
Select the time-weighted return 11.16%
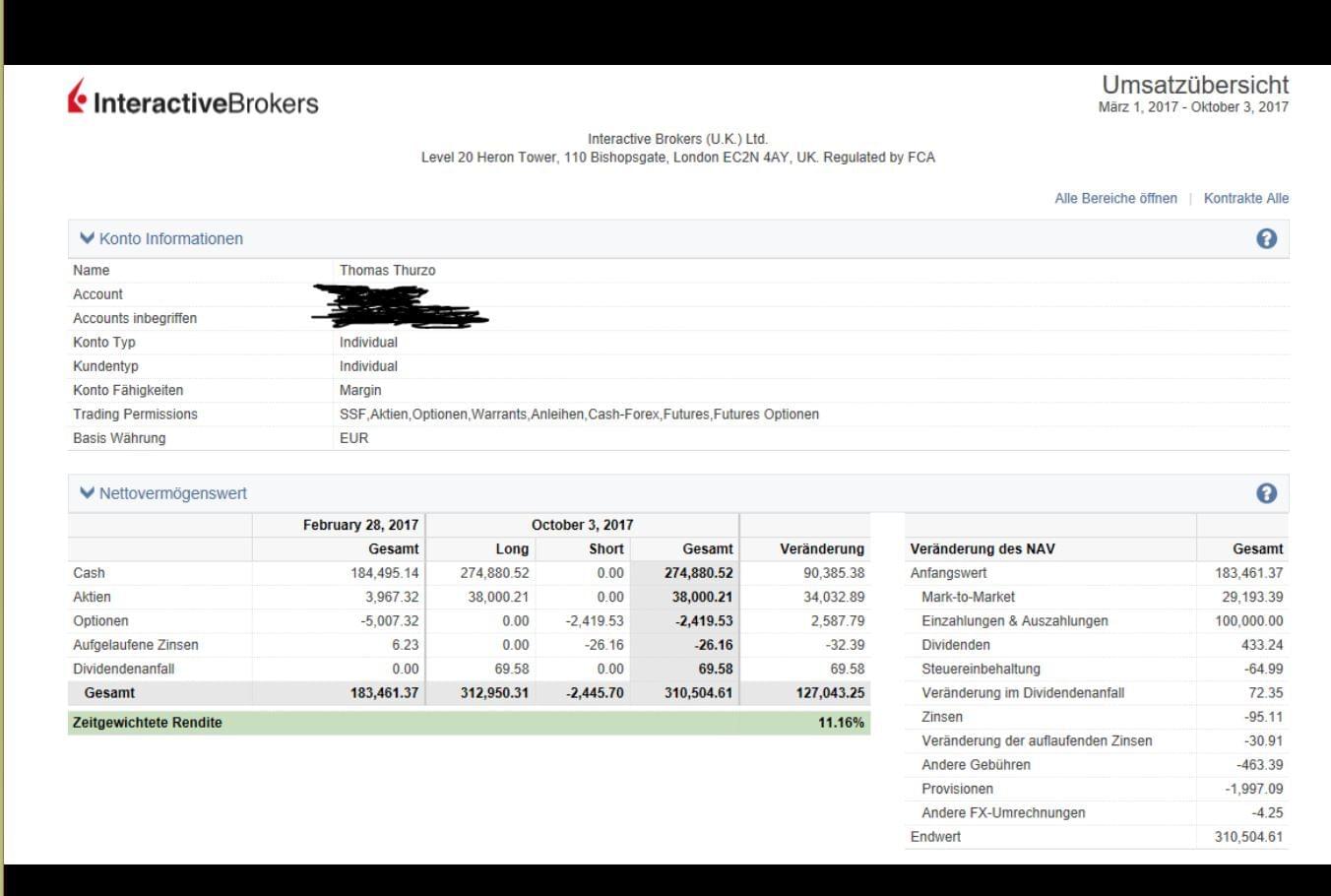(841, 722)
